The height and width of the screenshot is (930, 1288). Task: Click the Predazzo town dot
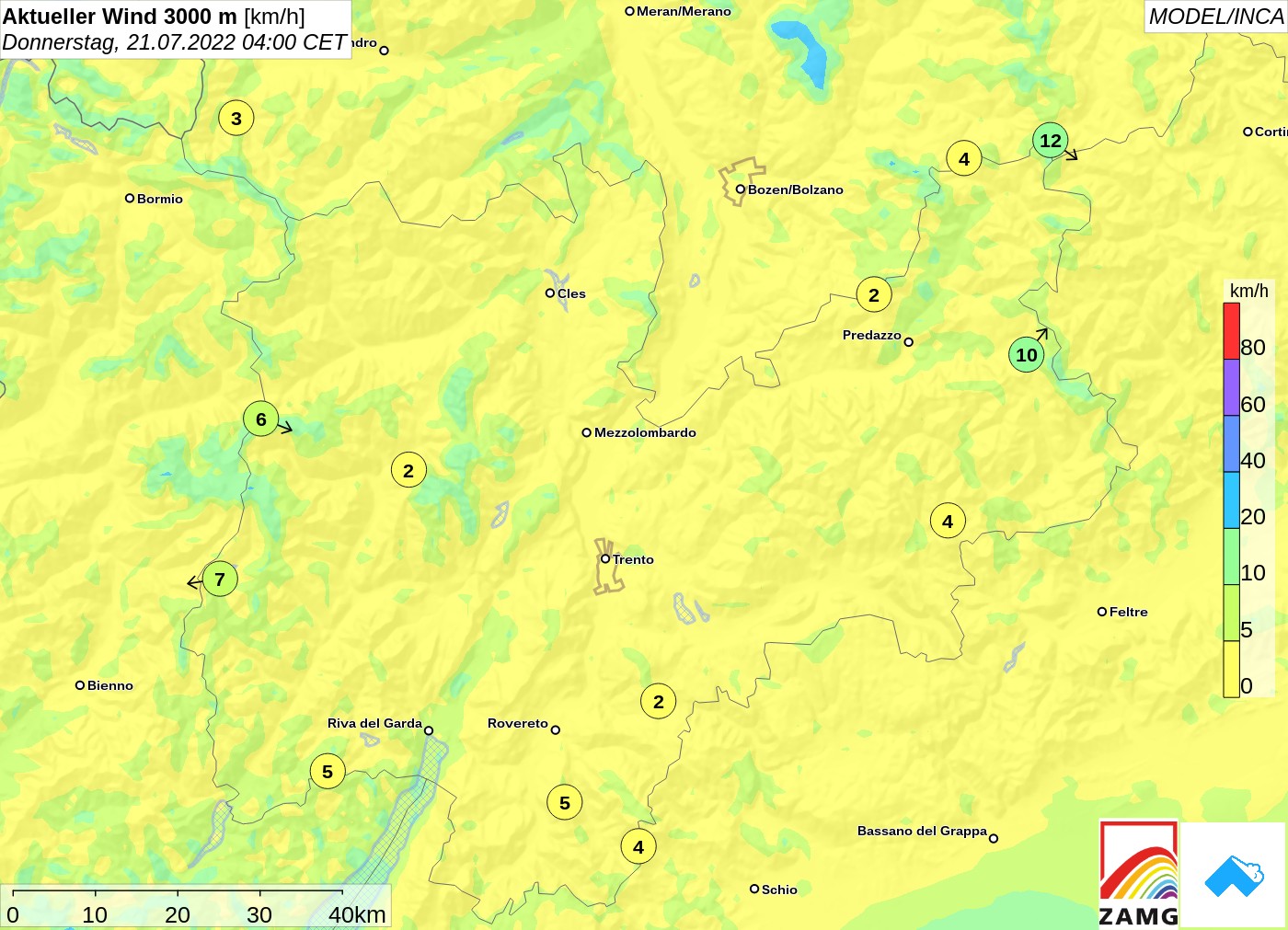pos(909,342)
